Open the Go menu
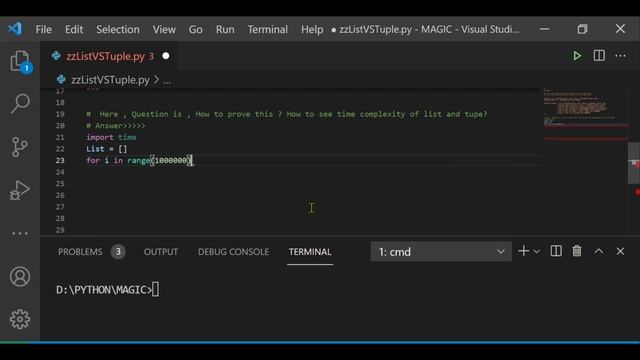This screenshot has height=360, width=640. 196,29
